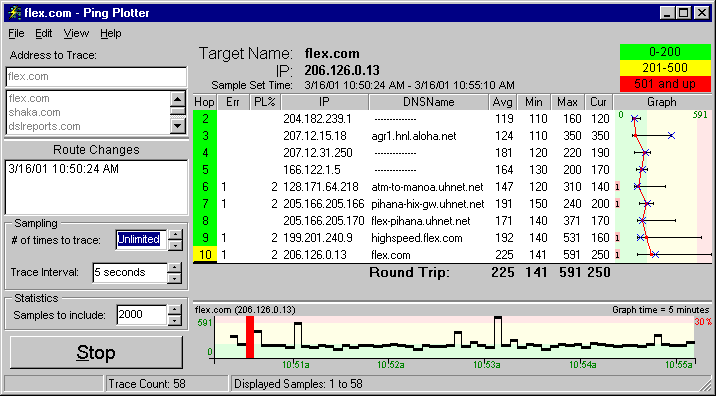
Task: Select flex.com in the address history list
Action: click(29, 98)
